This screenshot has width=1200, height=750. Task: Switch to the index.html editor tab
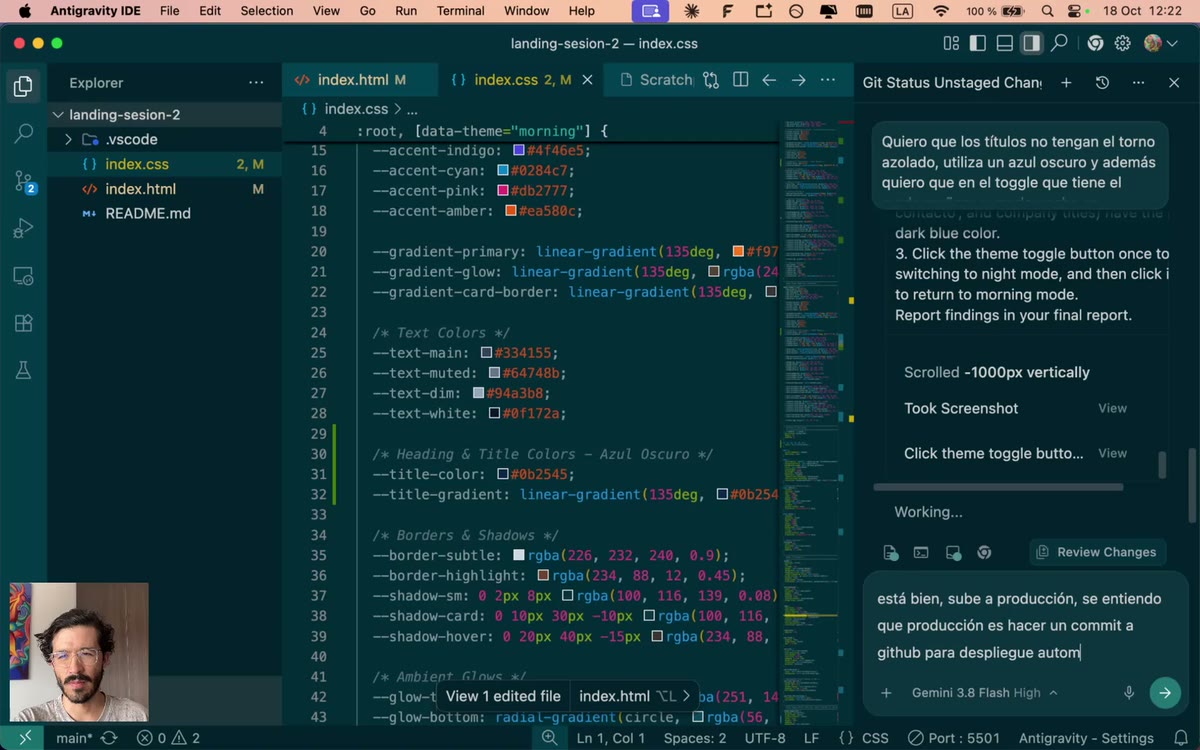pos(351,80)
